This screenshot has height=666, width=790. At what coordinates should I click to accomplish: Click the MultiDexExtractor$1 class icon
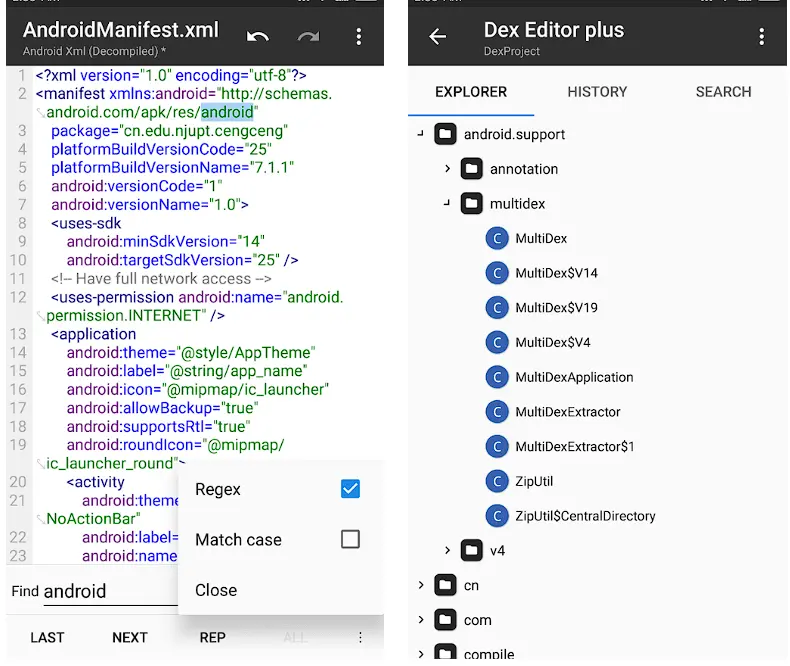coord(497,447)
